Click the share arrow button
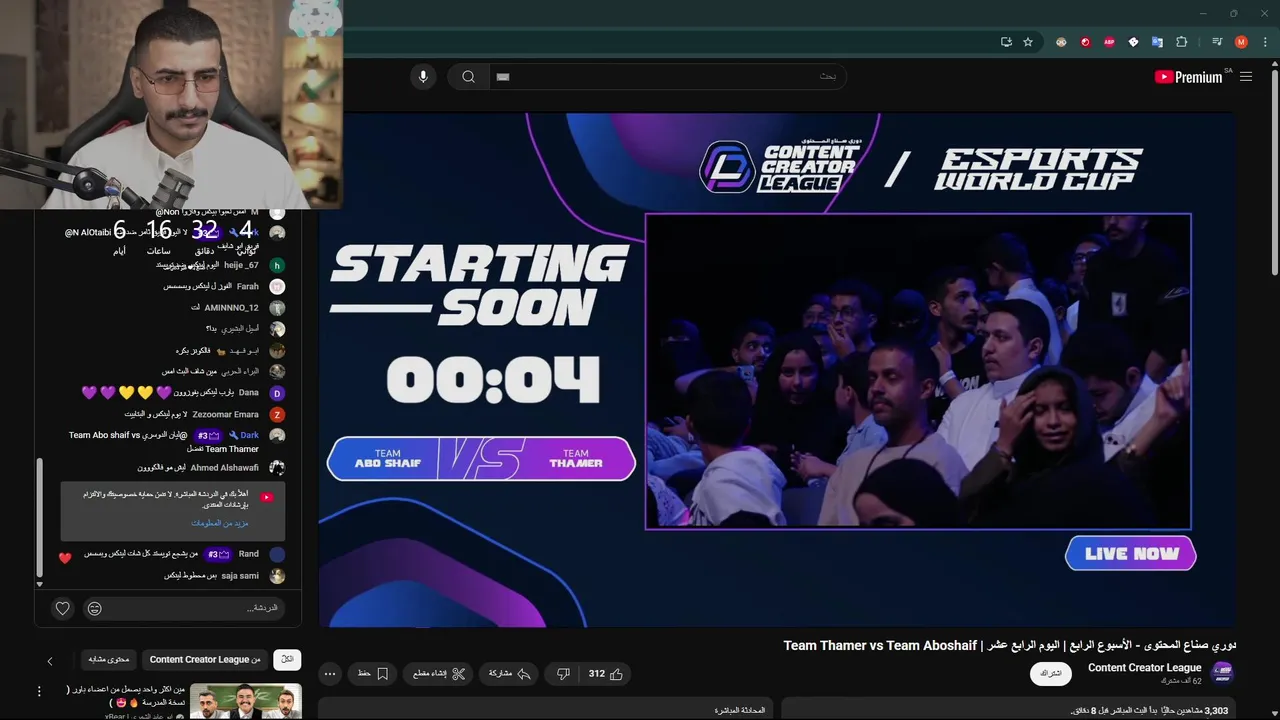 510,674
